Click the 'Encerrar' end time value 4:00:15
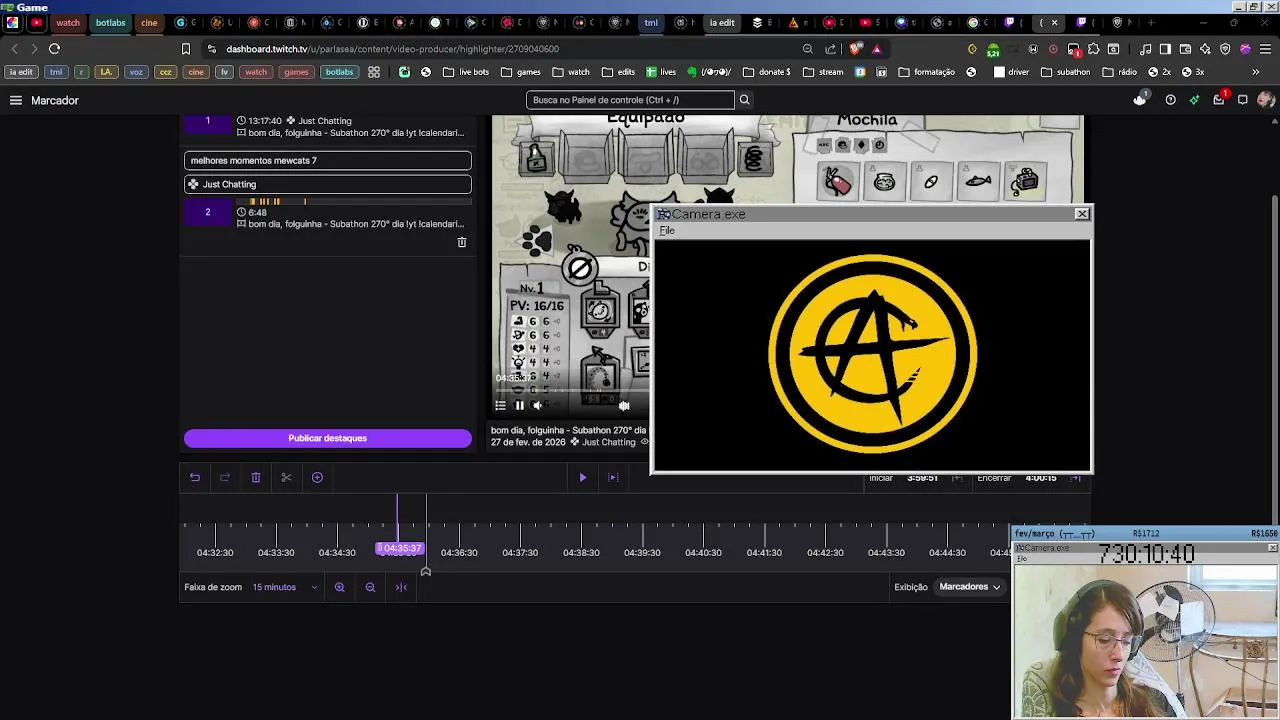Viewport: 1280px width, 720px height. pyautogui.click(x=1041, y=478)
